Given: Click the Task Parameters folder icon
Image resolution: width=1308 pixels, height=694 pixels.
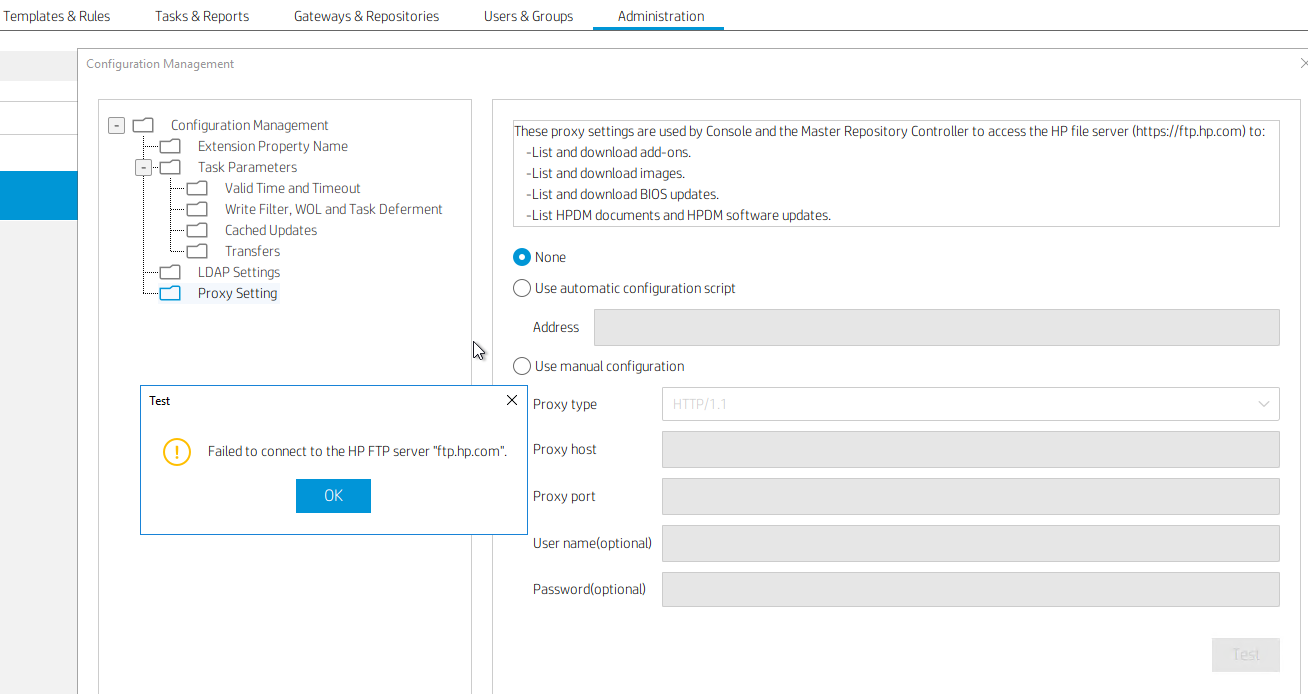Looking at the screenshot, I should (x=168, y=166).
